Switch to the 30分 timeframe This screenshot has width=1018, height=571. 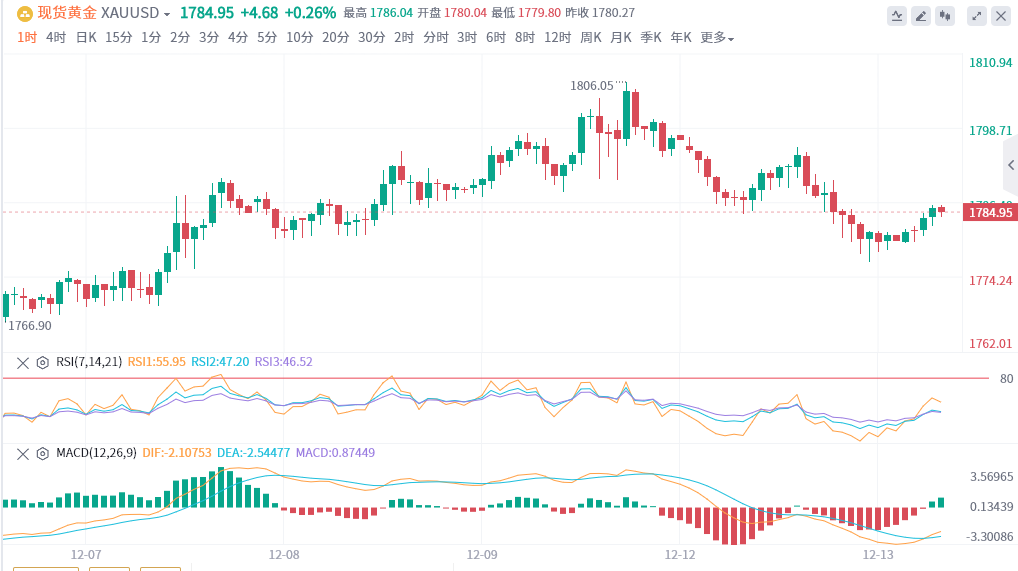pyautogui.click(x=371, y=38)
